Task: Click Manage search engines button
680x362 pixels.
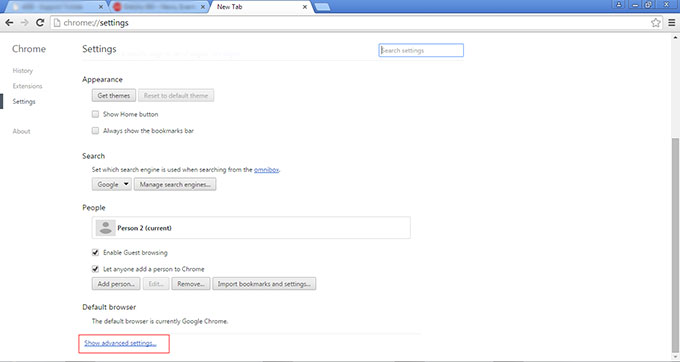Action: click(x=175, y=184)
